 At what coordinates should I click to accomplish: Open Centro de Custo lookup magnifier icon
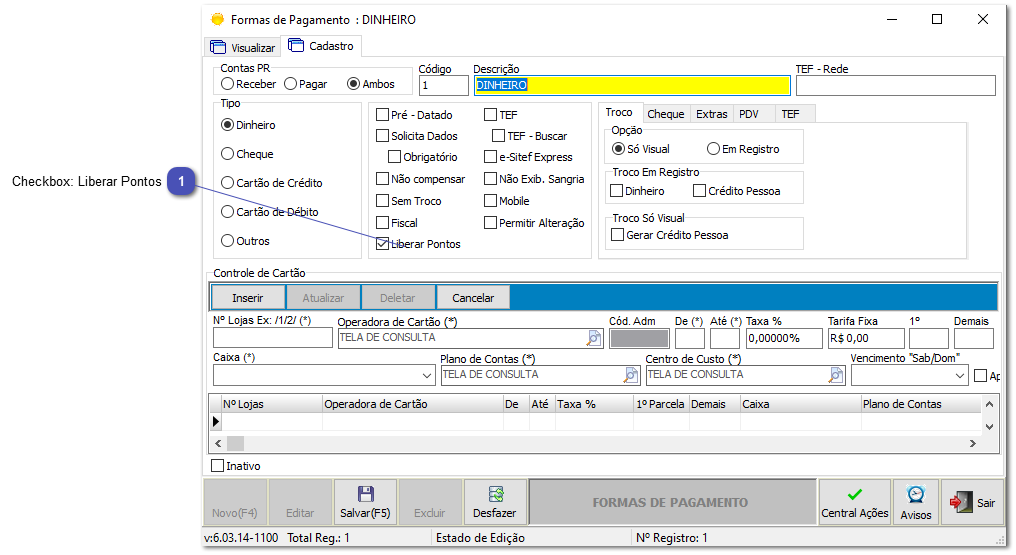coord(836,375)
